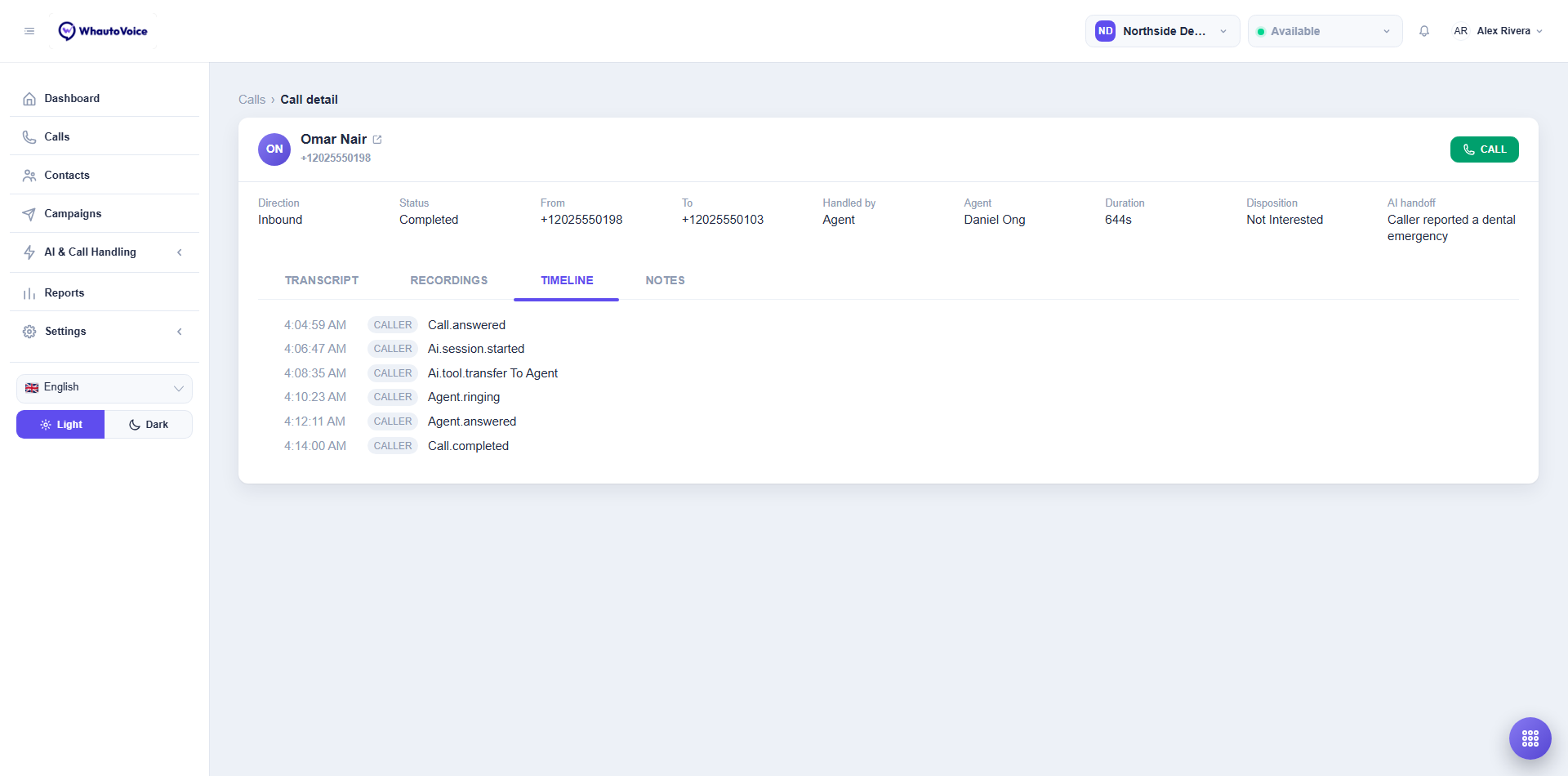Click the Calls phone icon in sidebar

29,137
